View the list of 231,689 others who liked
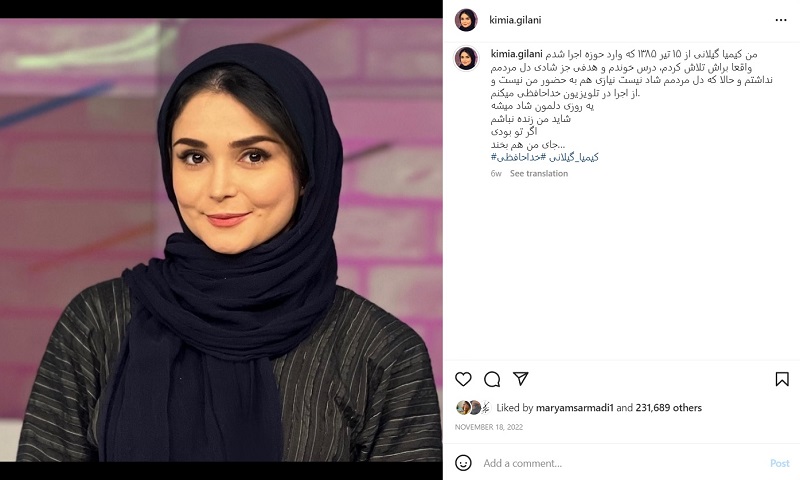The width and height of the screenshot is (800, 480). pyautogui.click(x=668, y=408)
